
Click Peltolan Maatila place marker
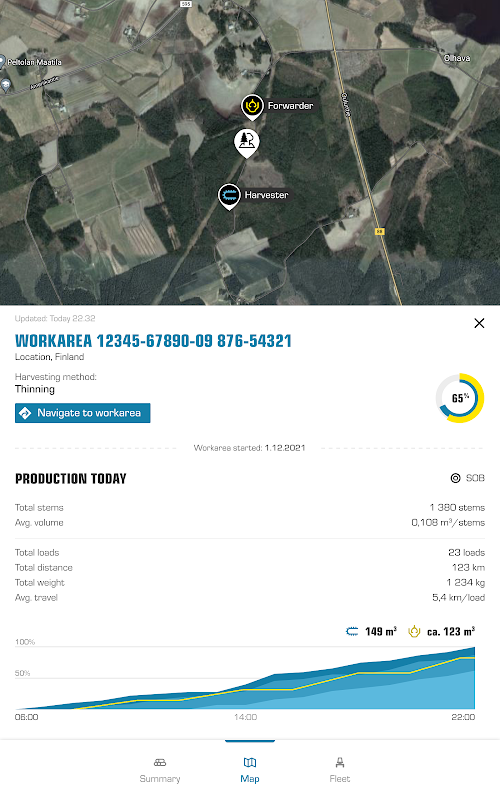tap(2, 62)
